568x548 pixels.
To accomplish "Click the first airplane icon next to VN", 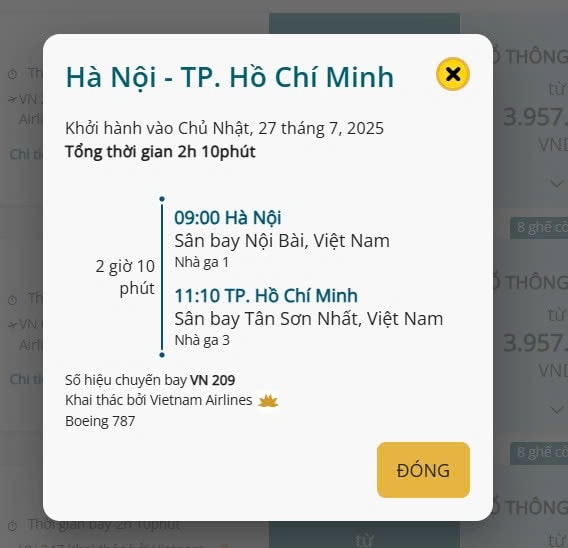I will pyautogui.click(x=13, y=99).
